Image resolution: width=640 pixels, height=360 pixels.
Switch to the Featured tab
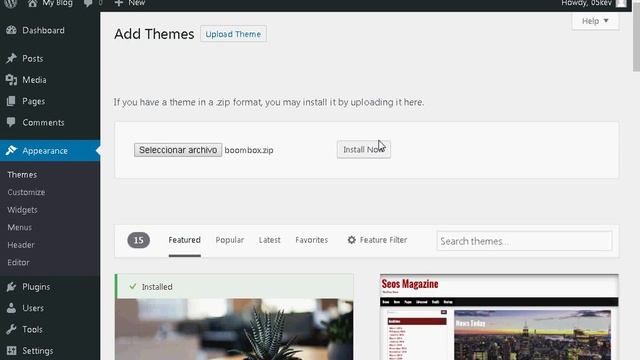click(x=184, y=240)
